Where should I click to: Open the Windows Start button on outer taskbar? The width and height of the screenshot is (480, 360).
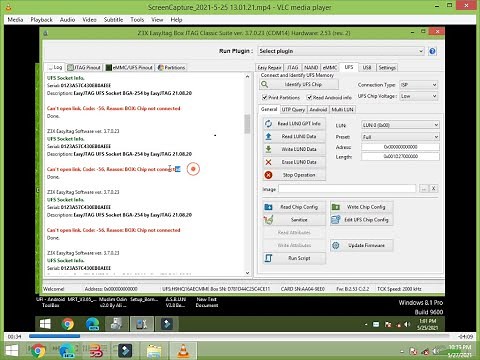(x=12, y=351)
